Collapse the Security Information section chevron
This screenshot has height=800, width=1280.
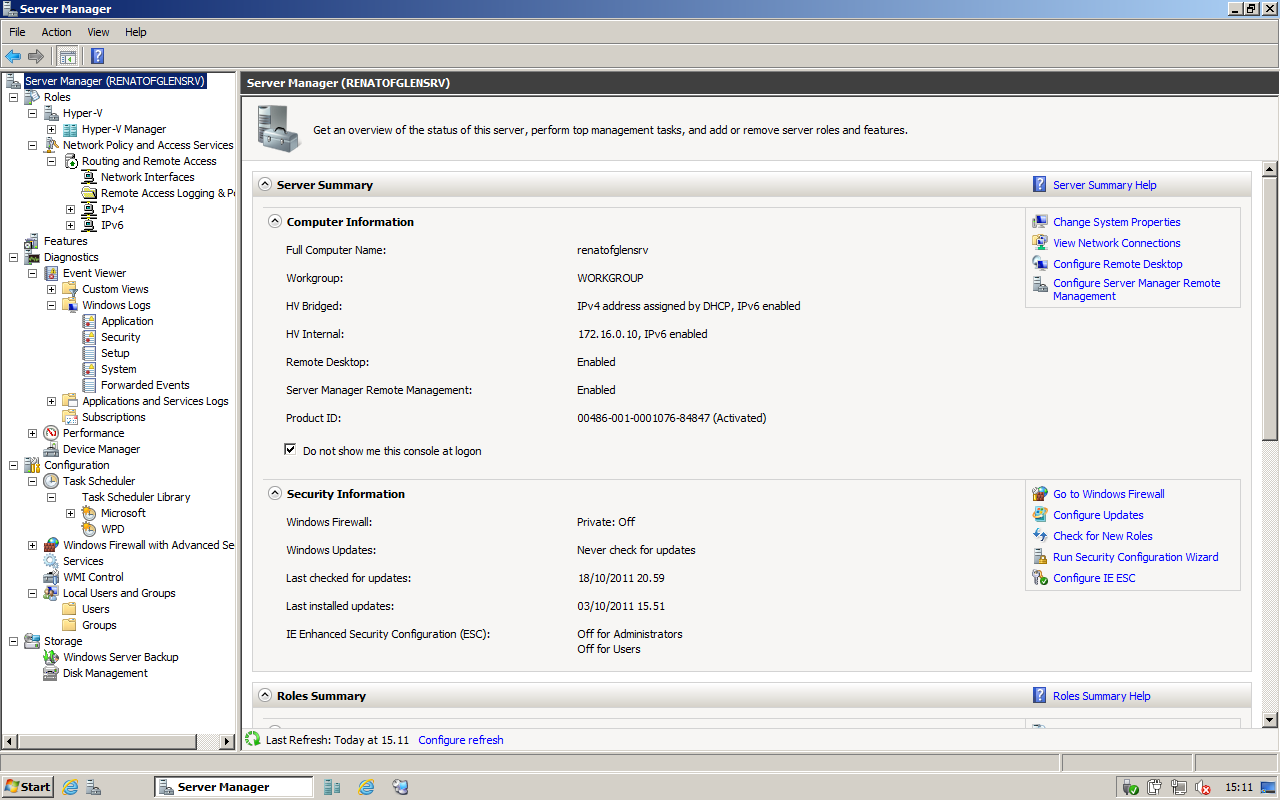click(275, 493)
